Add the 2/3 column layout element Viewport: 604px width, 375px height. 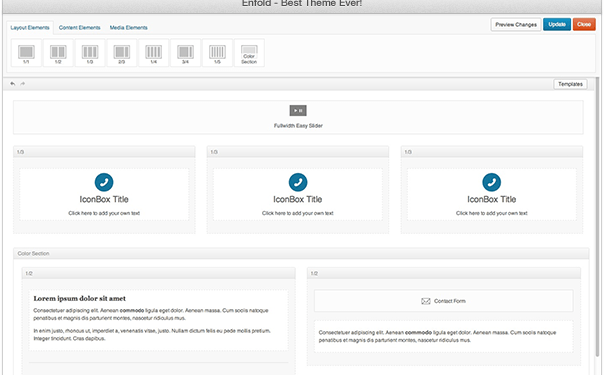pos(122,53)
